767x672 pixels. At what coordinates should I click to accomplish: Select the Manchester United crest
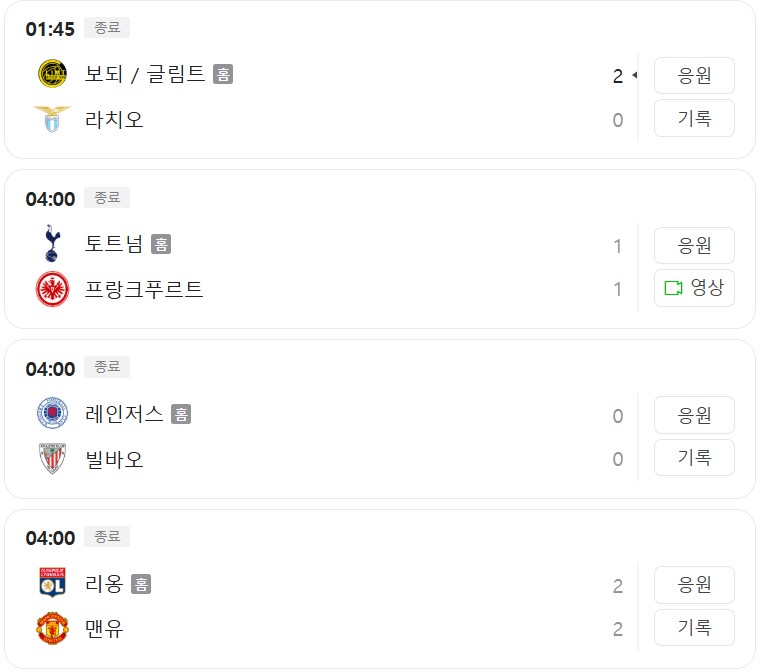point(52,628)
